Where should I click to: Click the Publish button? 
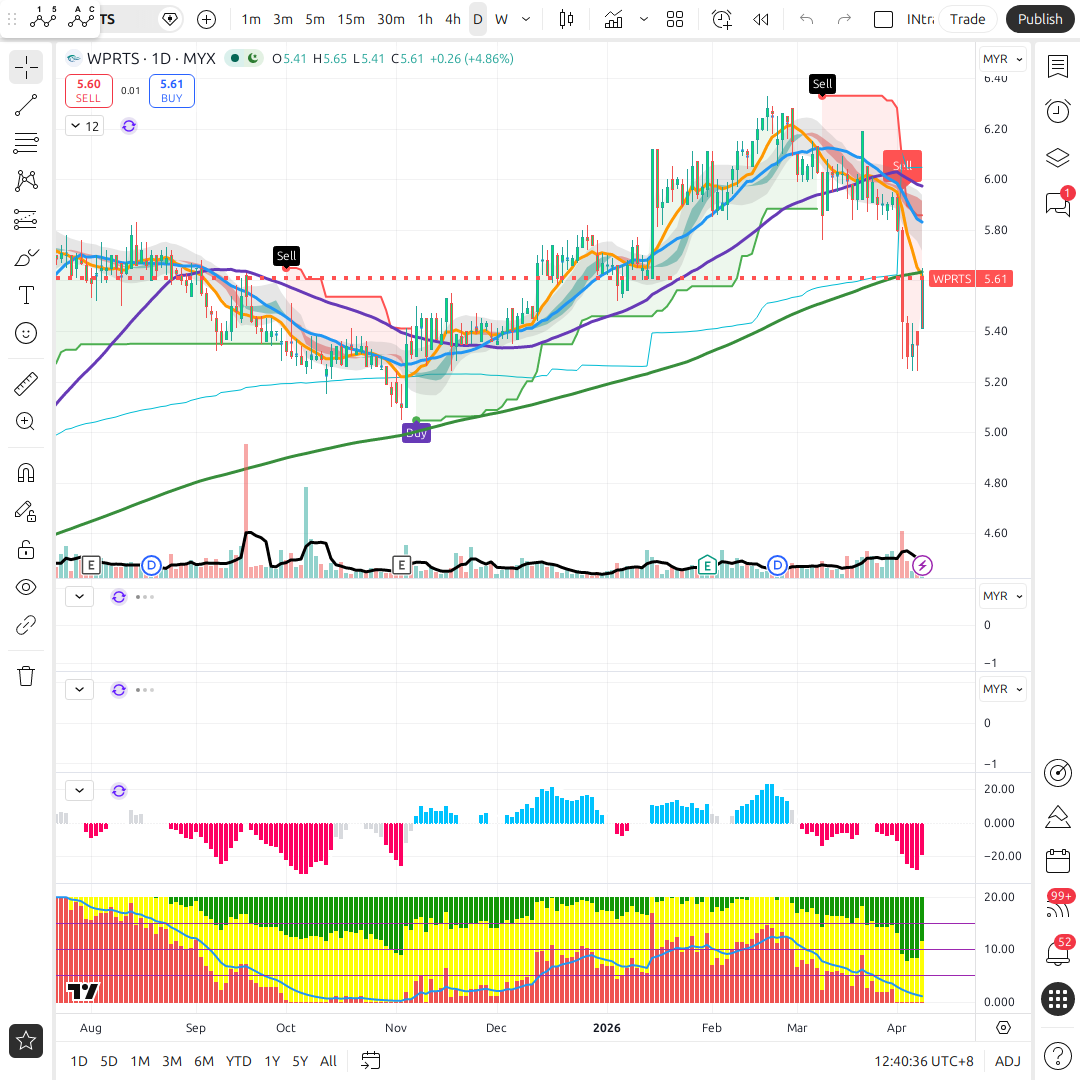click(1040, 19)
